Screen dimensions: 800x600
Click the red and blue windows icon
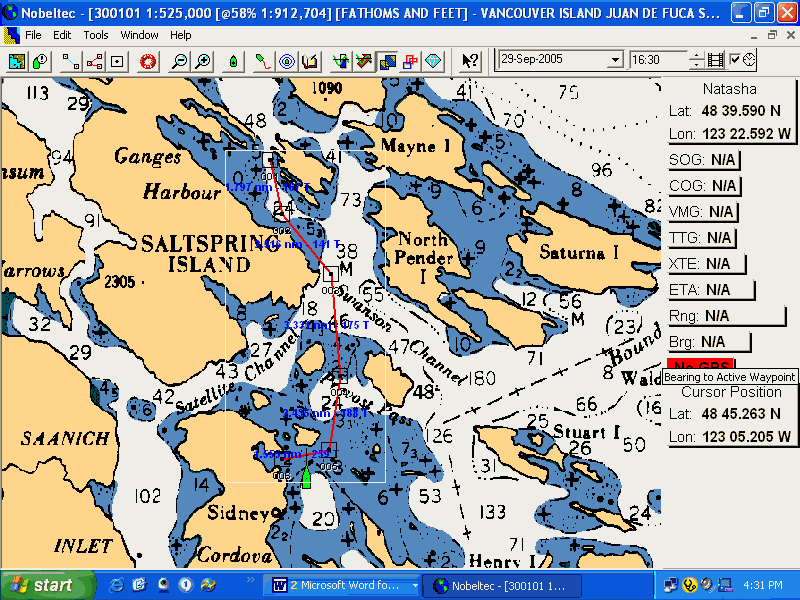point(411,61)
